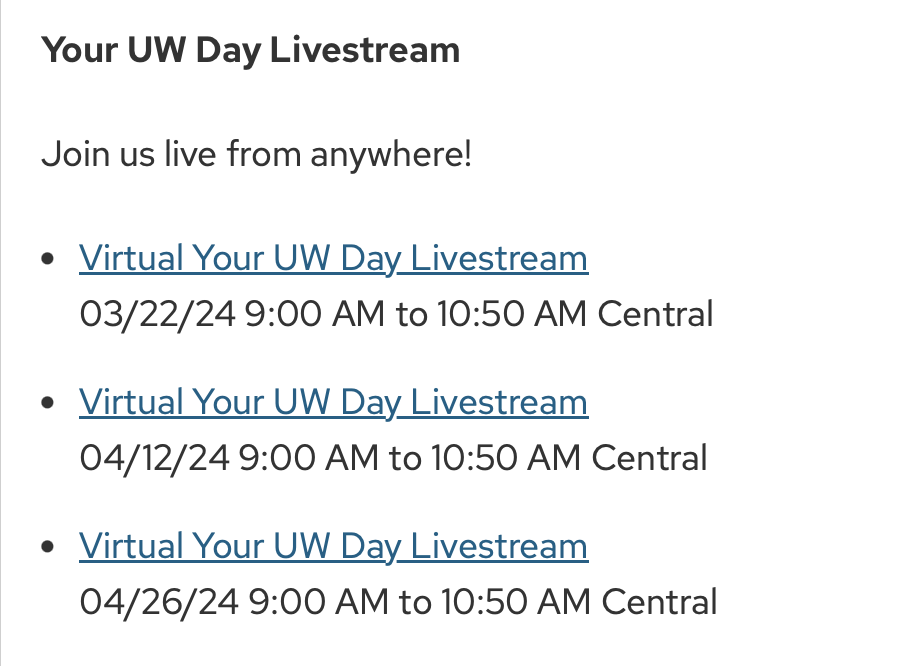Open the livestream link dated 04/26/24
This screenshot has width=910, height=666.
(334, 546)
